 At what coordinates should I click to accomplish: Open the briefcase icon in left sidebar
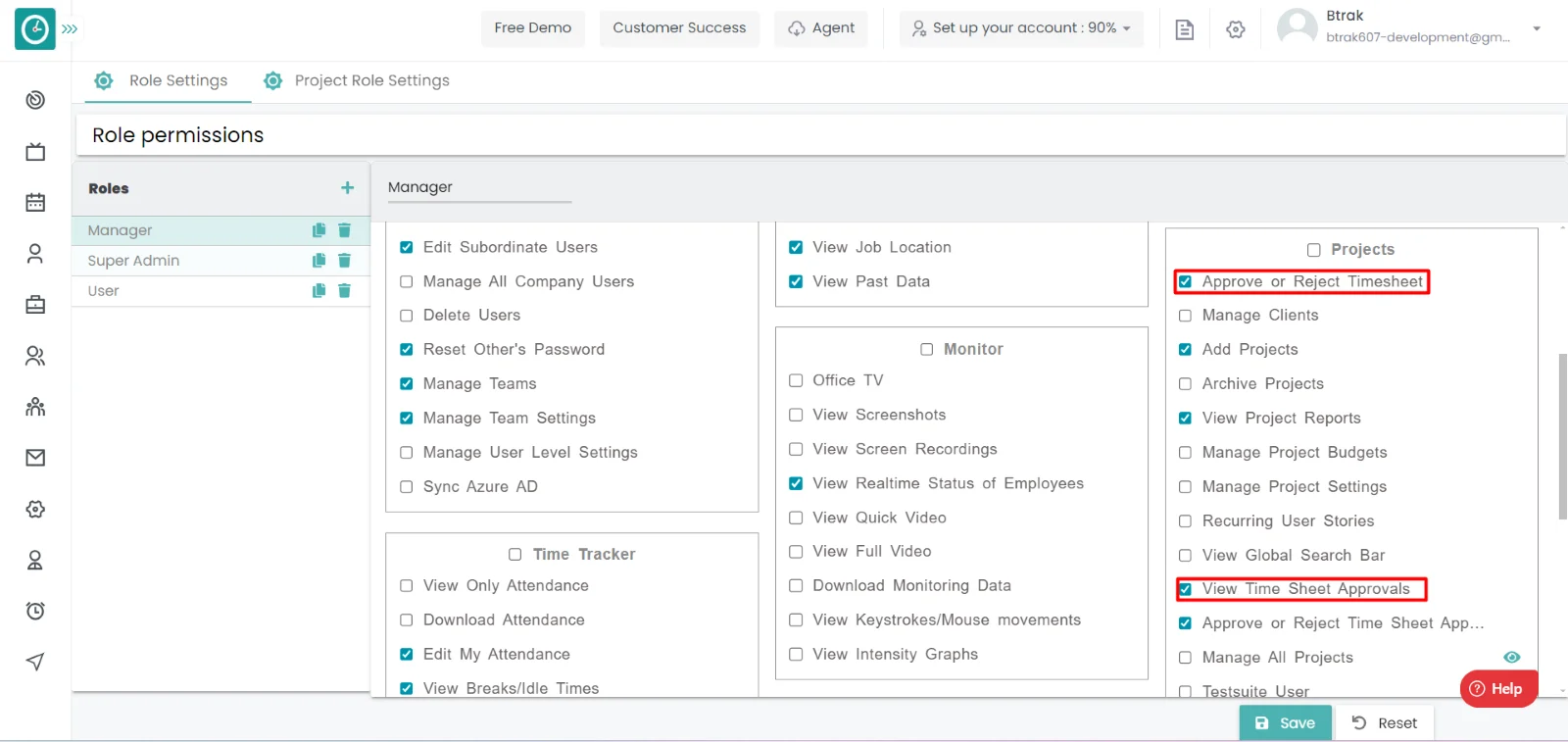[35, 305]
